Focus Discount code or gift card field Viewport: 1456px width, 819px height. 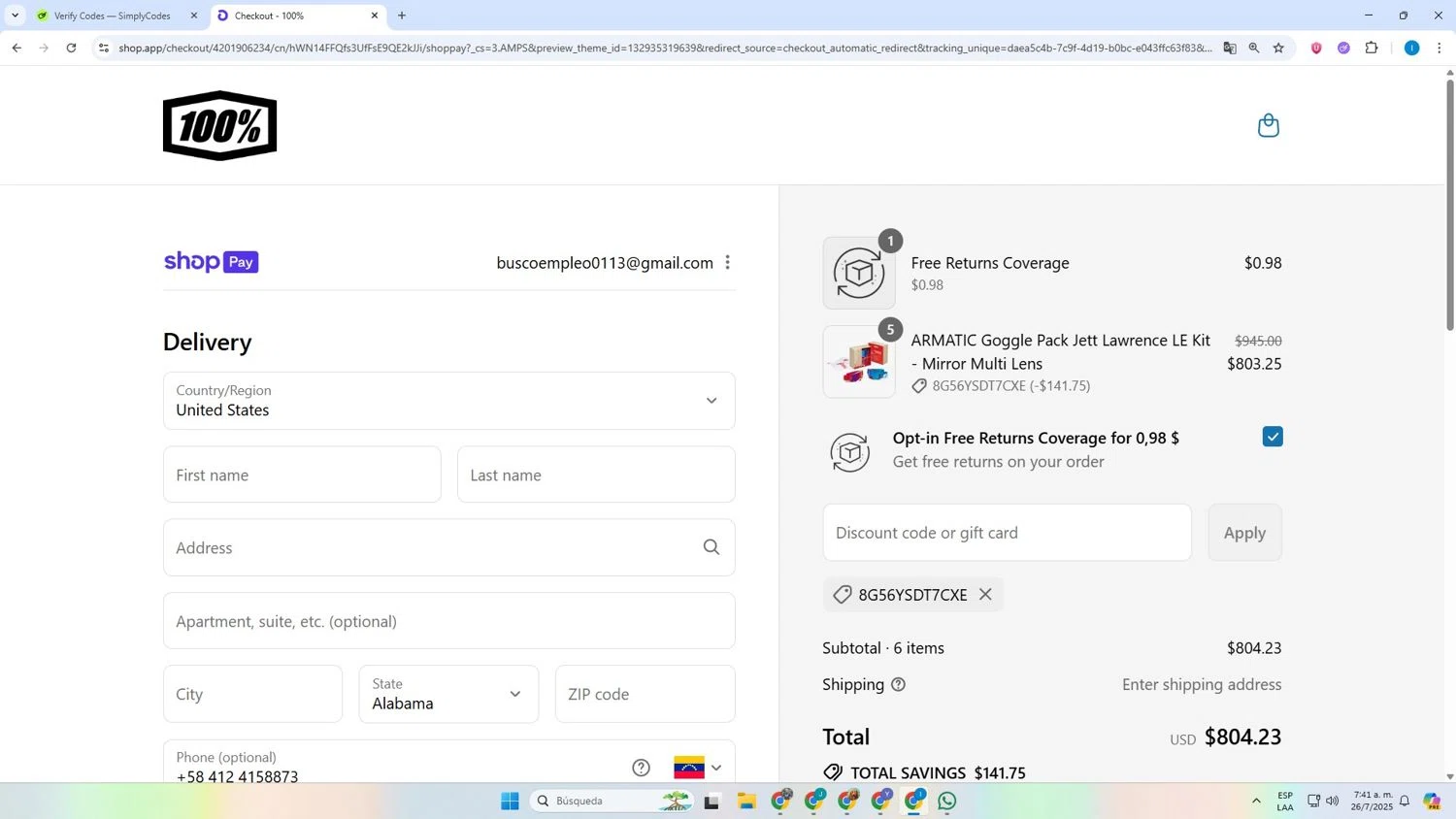click(x=1007, y=532)
